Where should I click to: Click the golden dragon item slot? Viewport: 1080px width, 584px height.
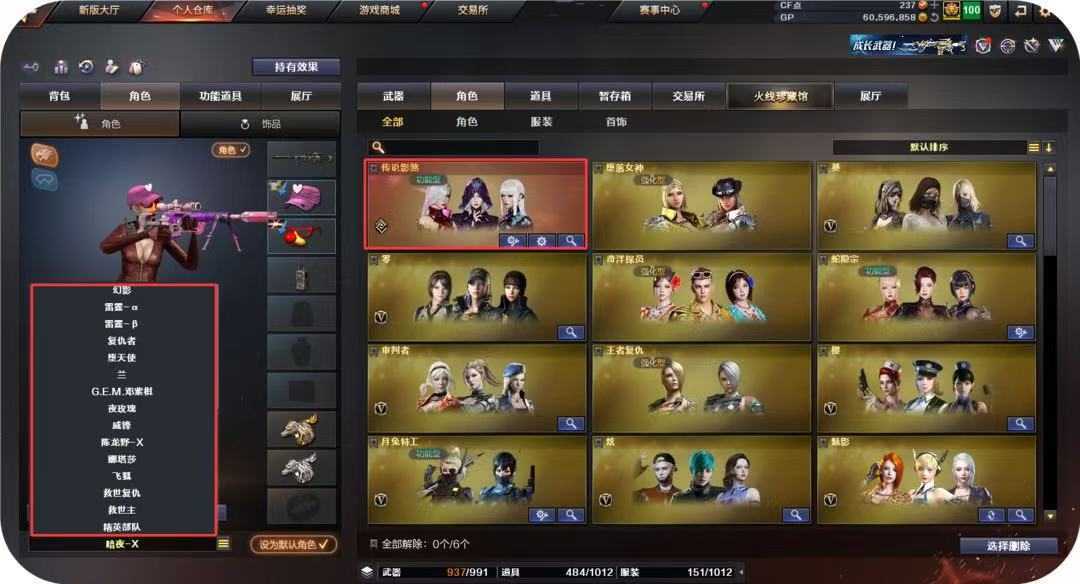(x=302, y=429)
